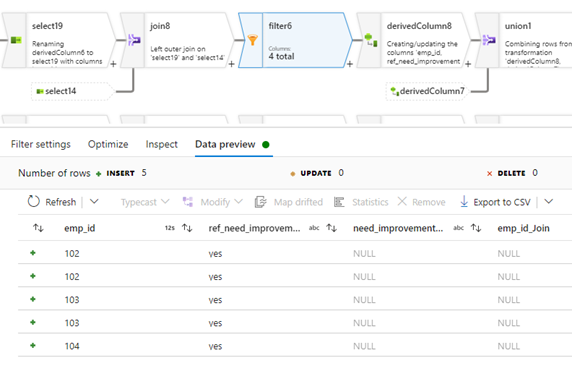Screen dimensions: 572x379
Task: Click the plus after the join8 node
Action: pyautogui.click(x=232, y=64)
